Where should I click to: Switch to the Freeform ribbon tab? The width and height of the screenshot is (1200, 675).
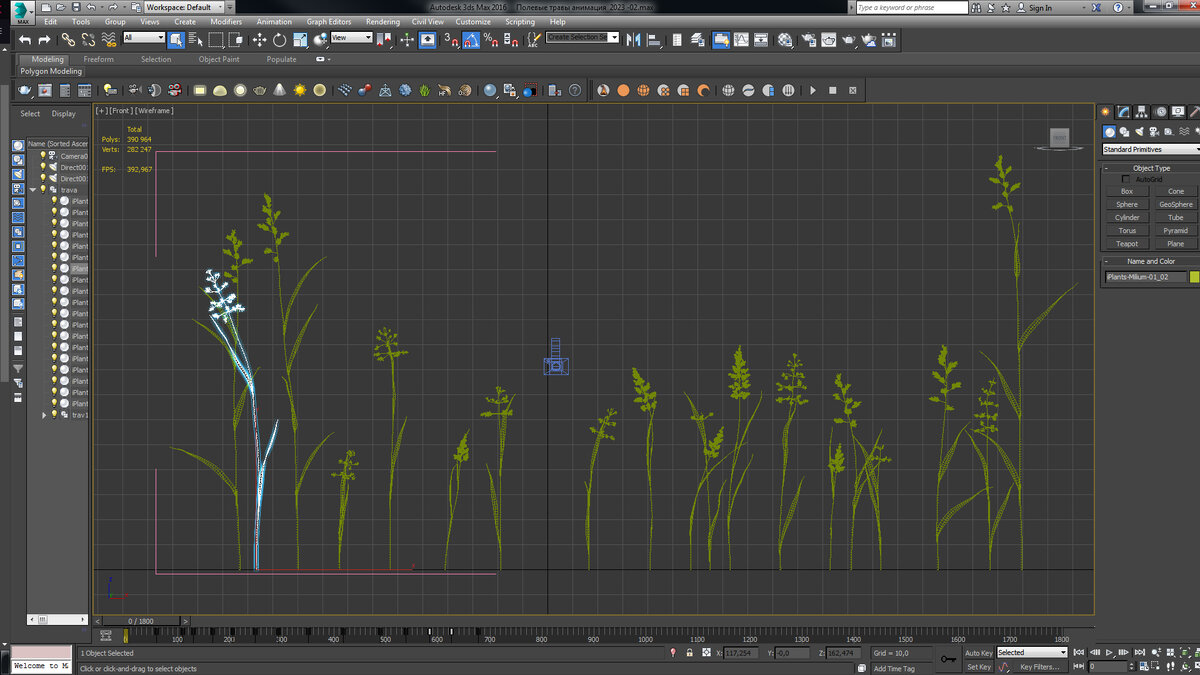pos(99,59)
